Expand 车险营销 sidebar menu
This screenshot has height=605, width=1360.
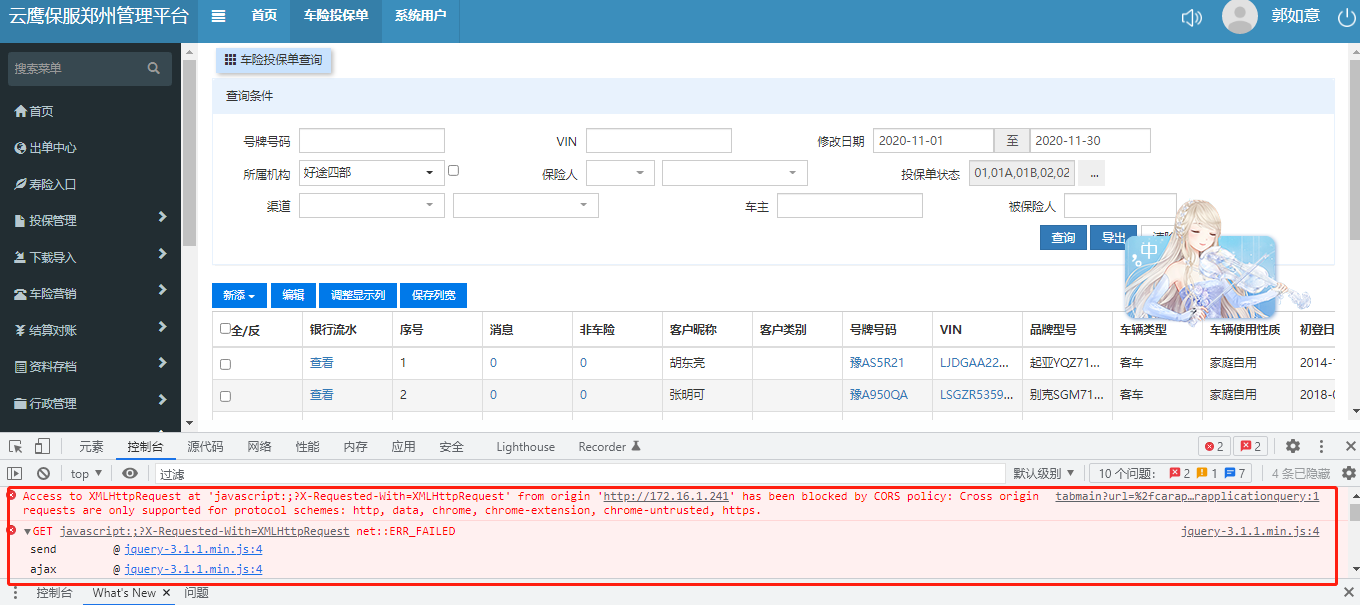pos(90,294)
